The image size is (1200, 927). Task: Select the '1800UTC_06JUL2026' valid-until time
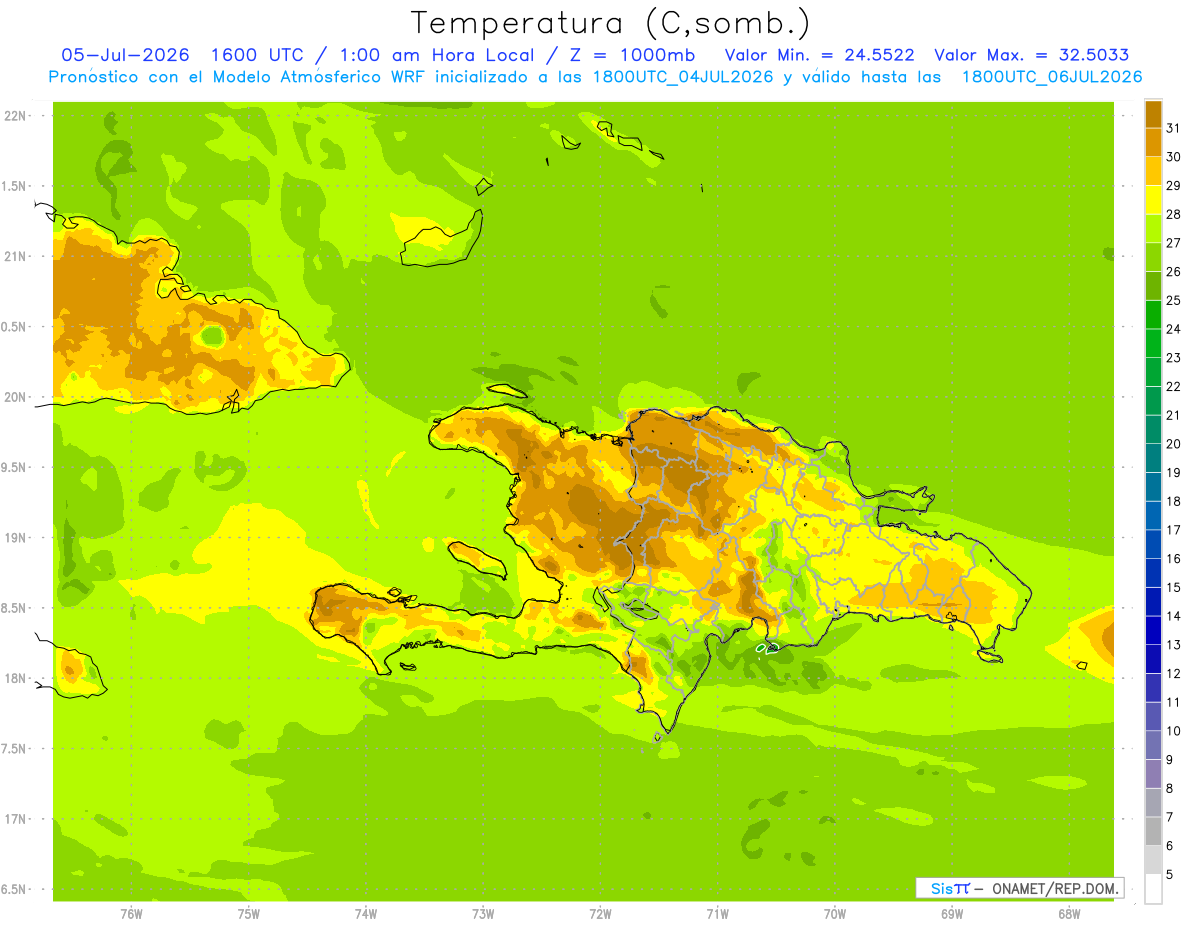tap(1052, 77)
